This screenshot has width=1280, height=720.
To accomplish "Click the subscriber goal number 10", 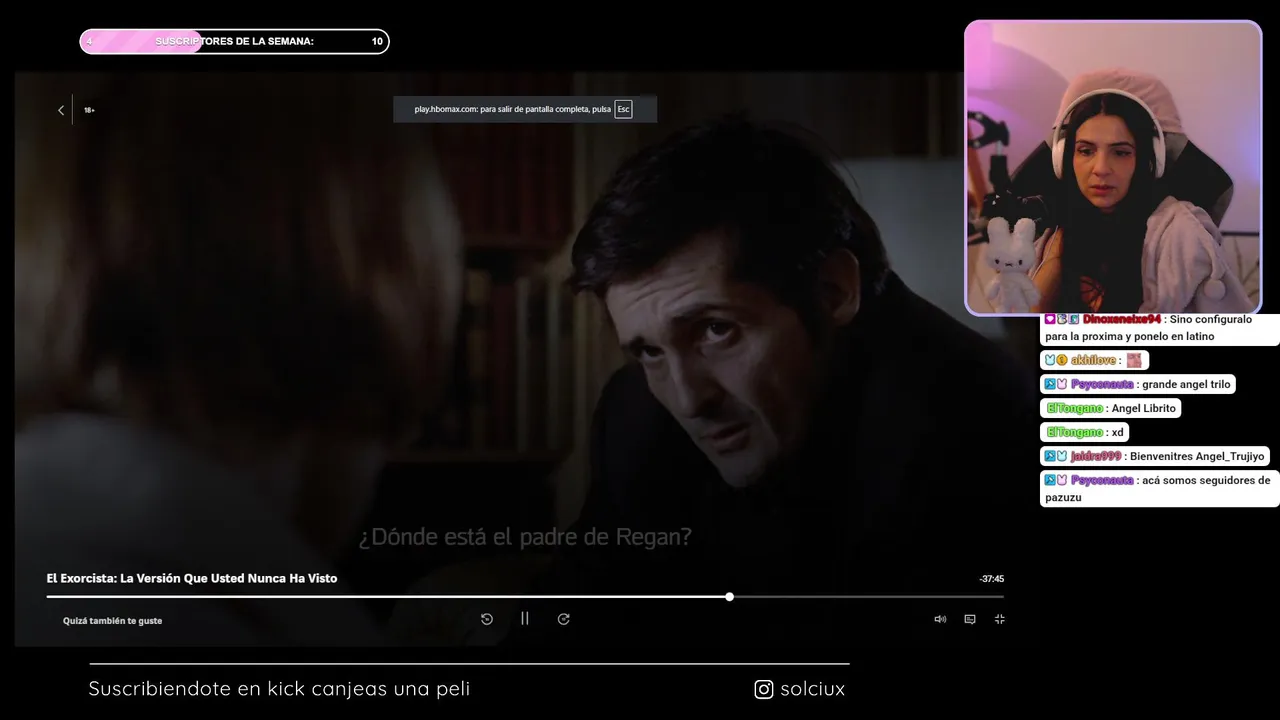I will pos(377,41).
